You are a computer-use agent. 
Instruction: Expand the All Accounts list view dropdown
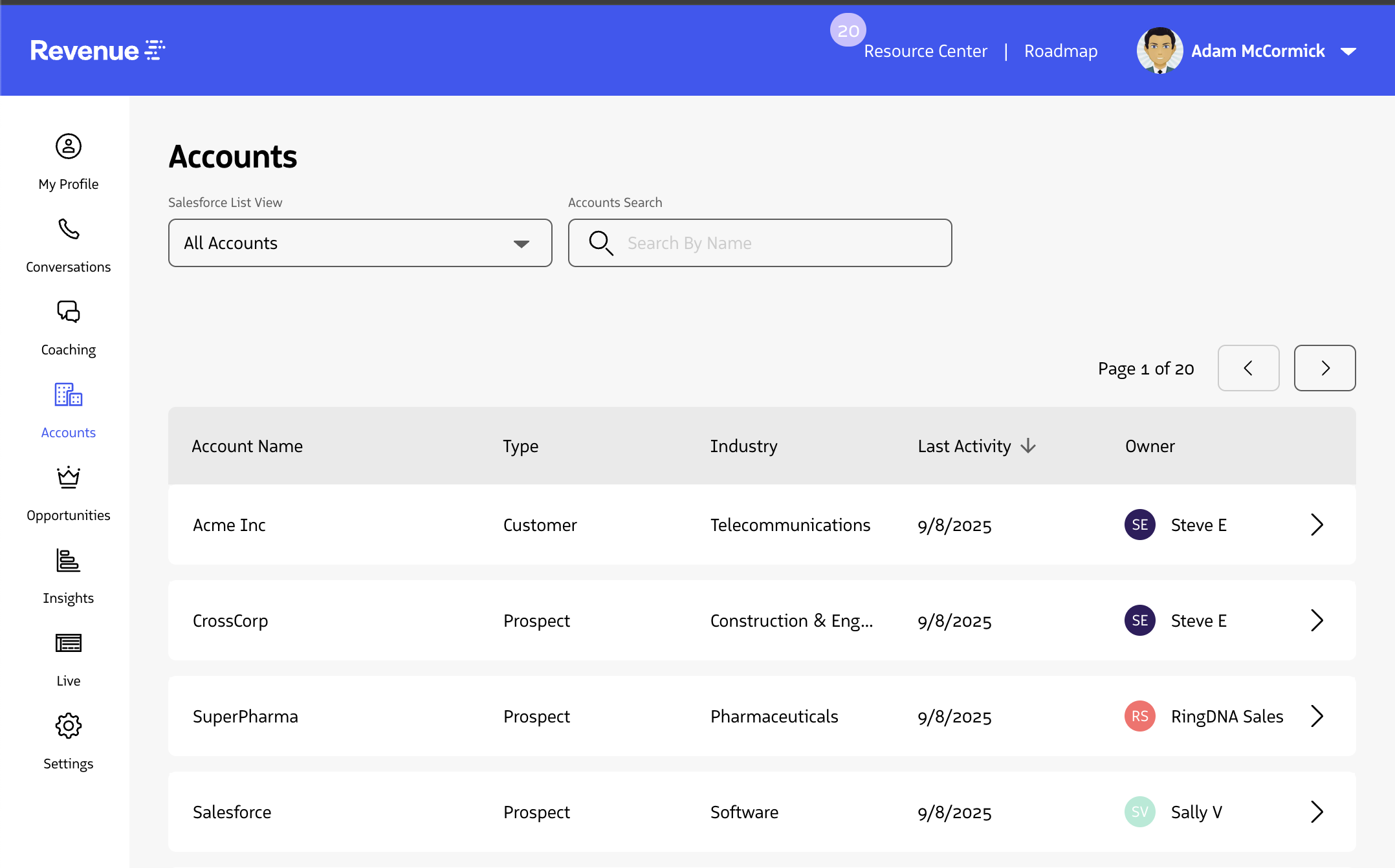360,243
